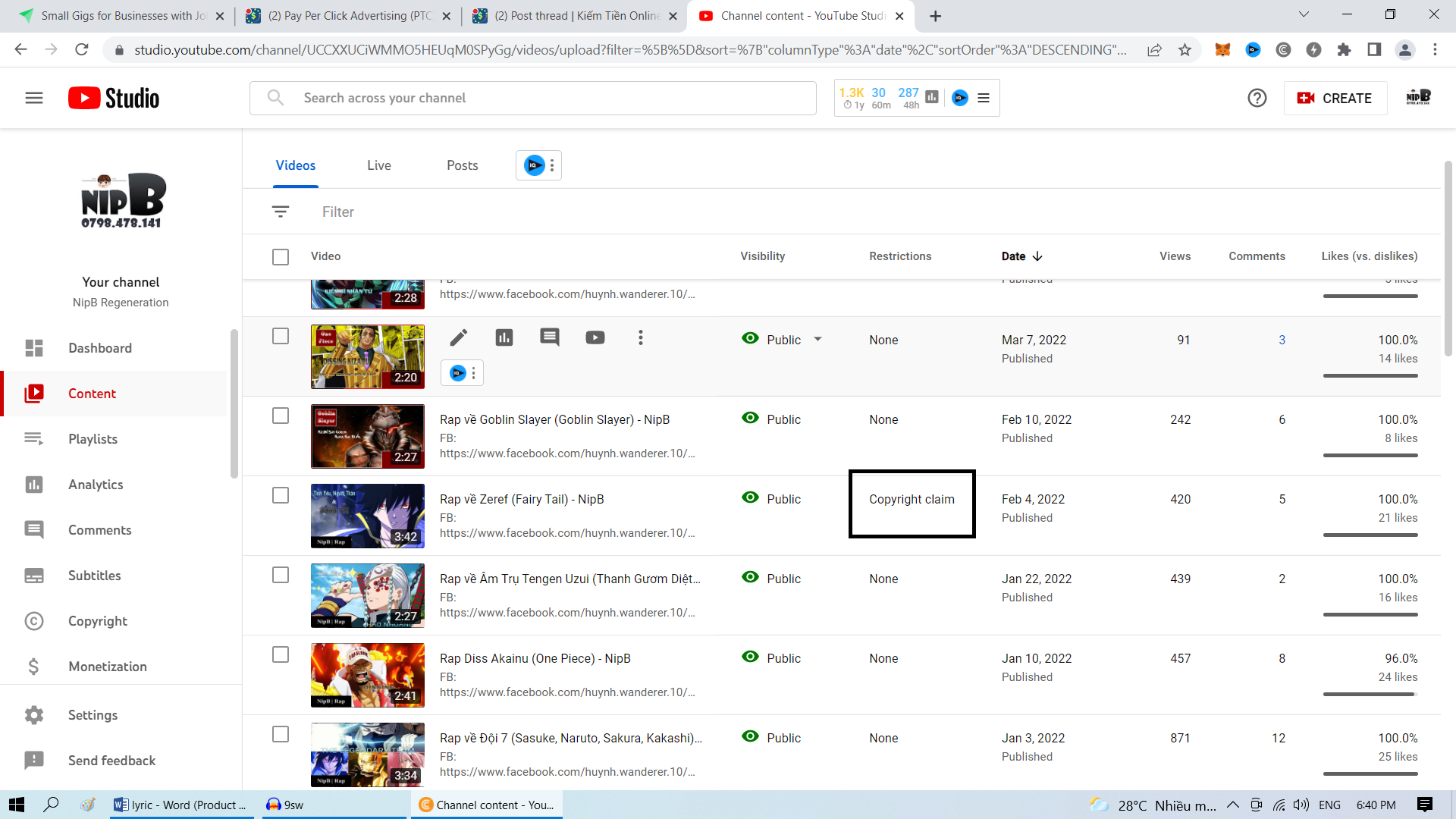1456x819 pixels.
Task: Tick checkbox for Rap Diss Akainu video
Action: (281, 654)
